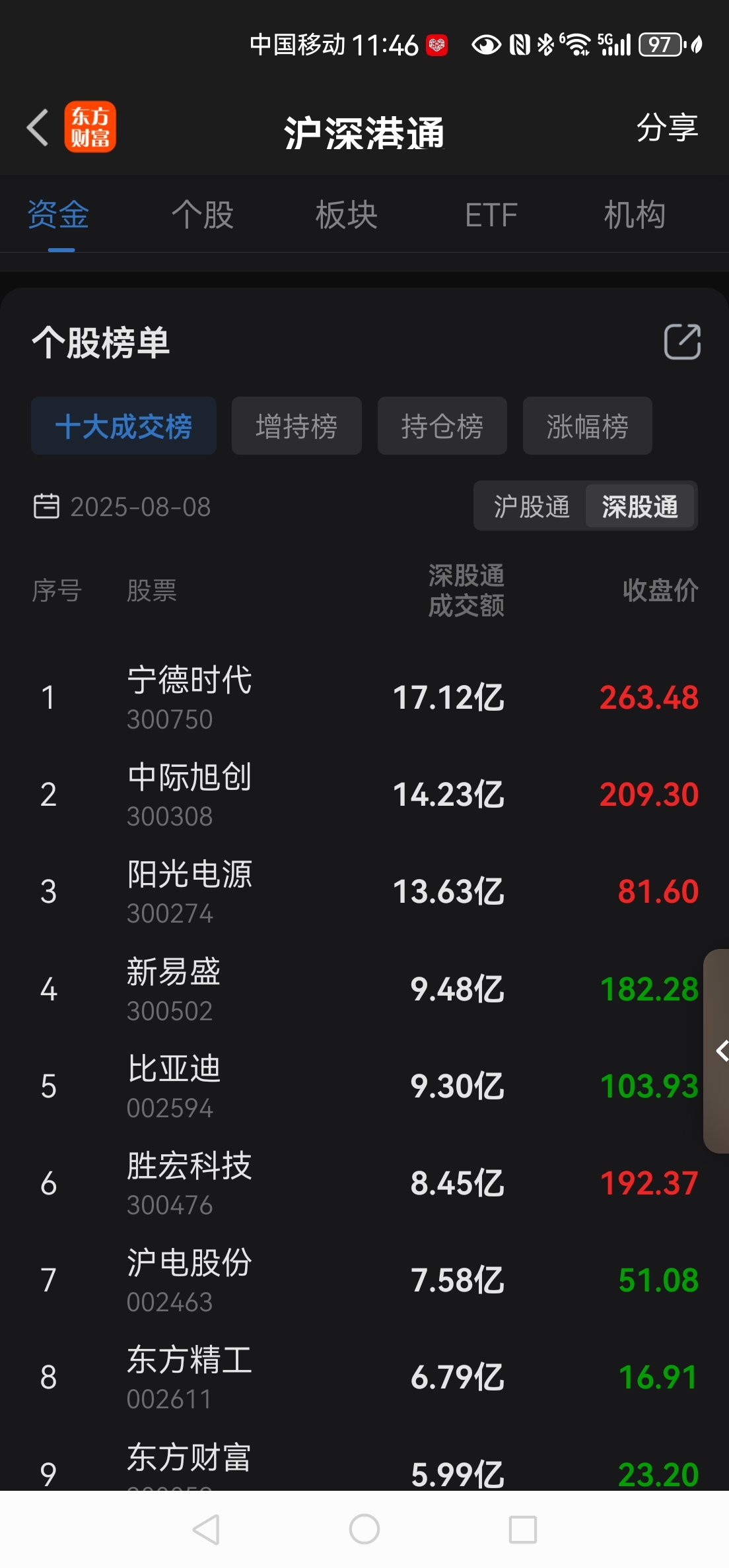Tap the date 2025-08-08
The width and height of the screenshot is (729, 1568).
click(x=141, y=507)
